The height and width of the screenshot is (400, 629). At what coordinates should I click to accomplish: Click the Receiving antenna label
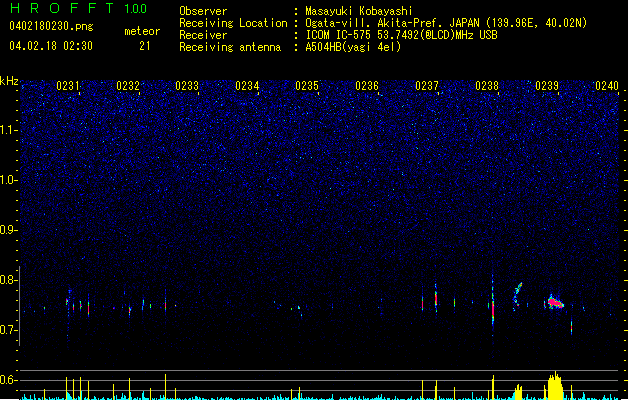[x=230, y=47]
